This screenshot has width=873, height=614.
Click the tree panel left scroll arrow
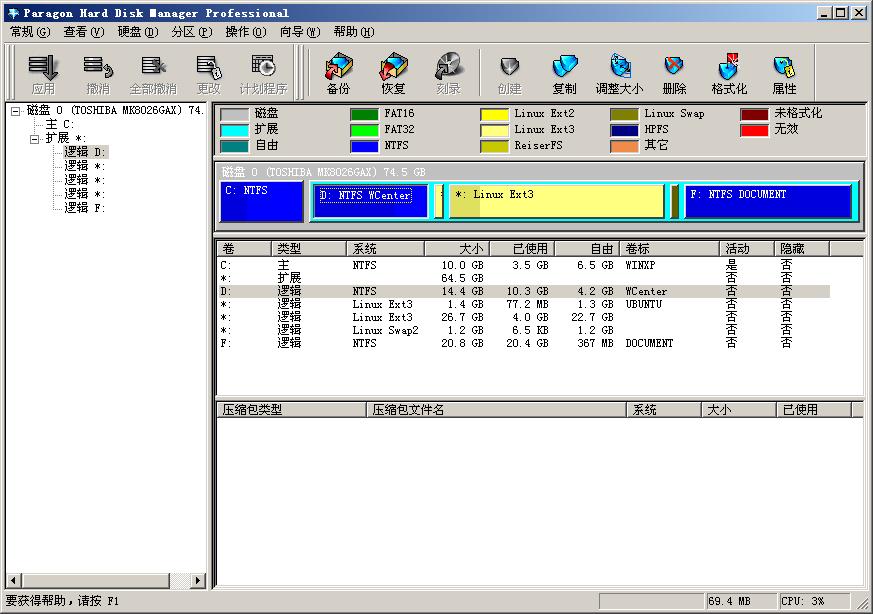14,581
